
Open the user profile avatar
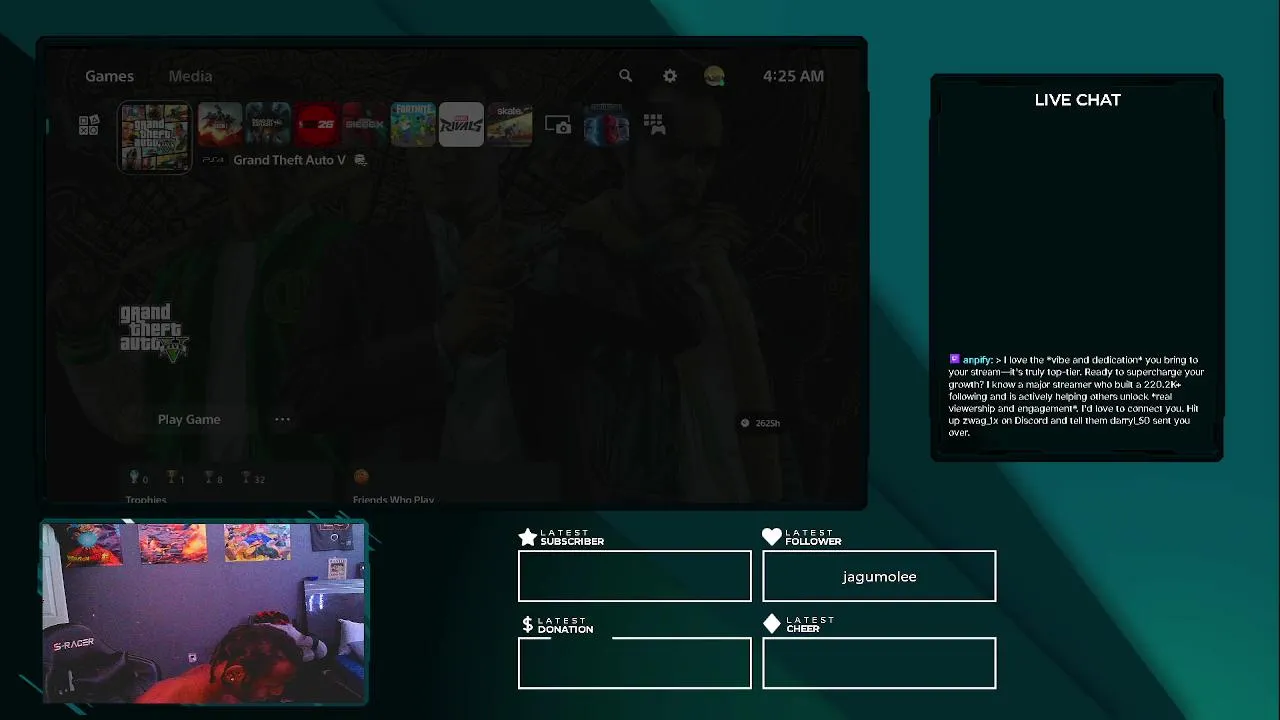714,76
